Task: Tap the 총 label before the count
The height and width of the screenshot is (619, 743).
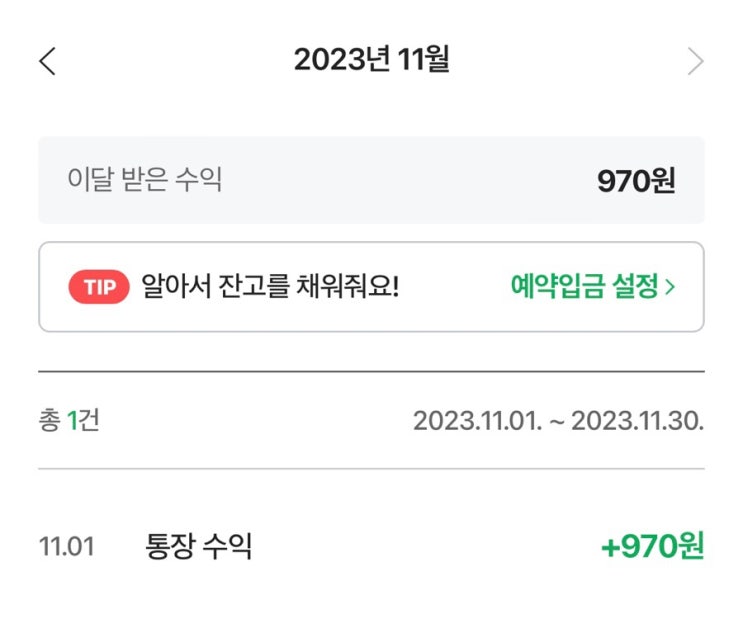Action: [x=49, y=421]
